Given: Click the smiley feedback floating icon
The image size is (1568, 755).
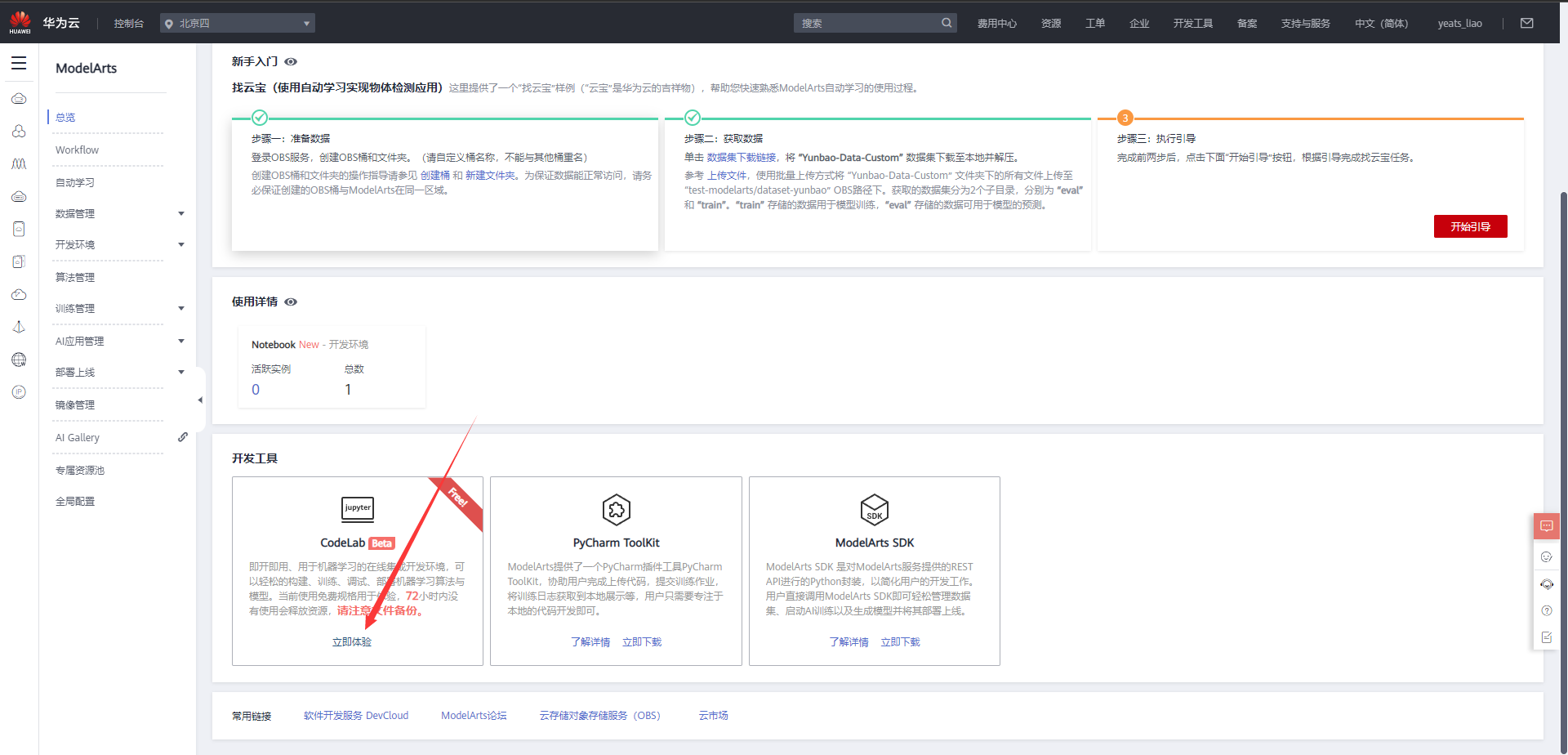Looking at the screenshot, I should (x=1547, y=557).
